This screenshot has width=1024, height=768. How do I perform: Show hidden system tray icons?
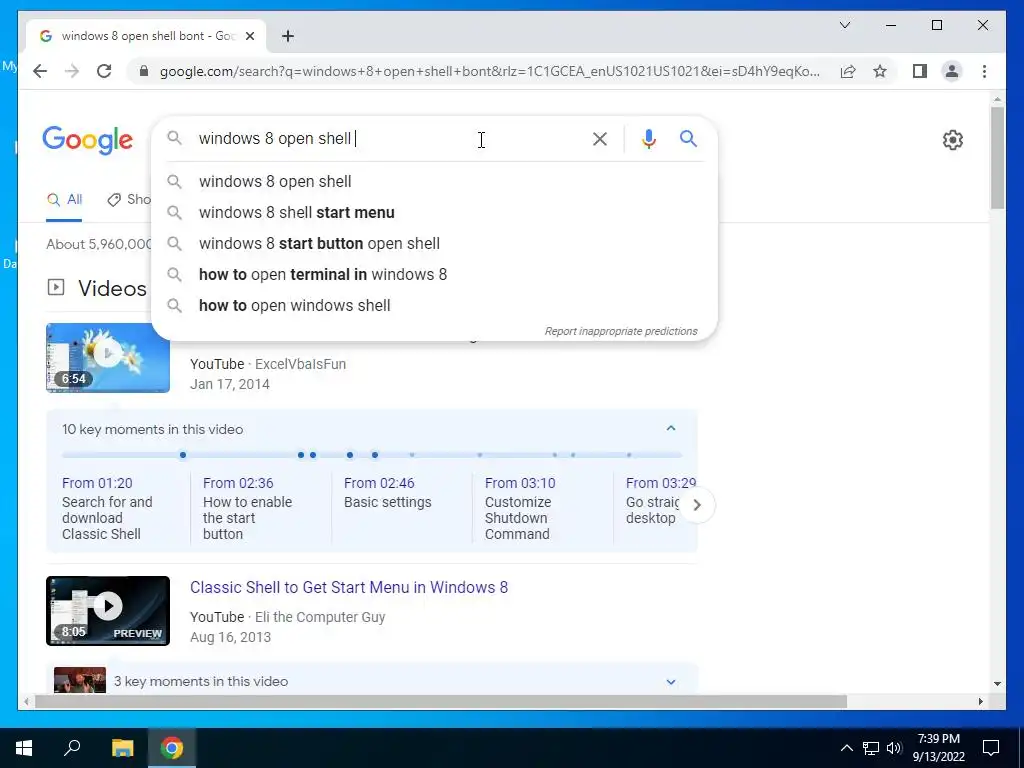846,748
